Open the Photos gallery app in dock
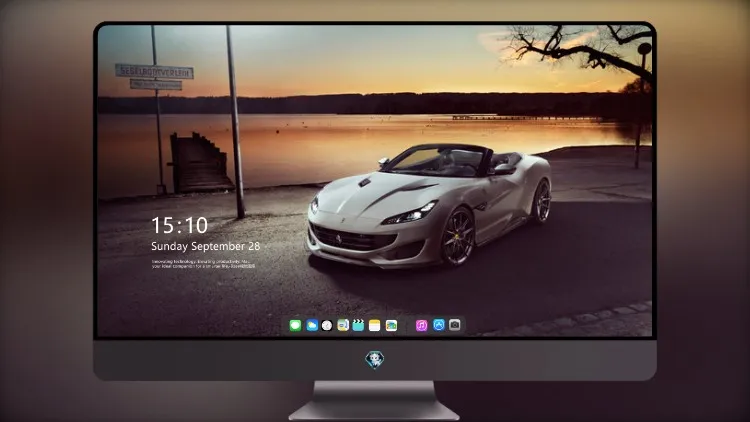 [391, 326]
